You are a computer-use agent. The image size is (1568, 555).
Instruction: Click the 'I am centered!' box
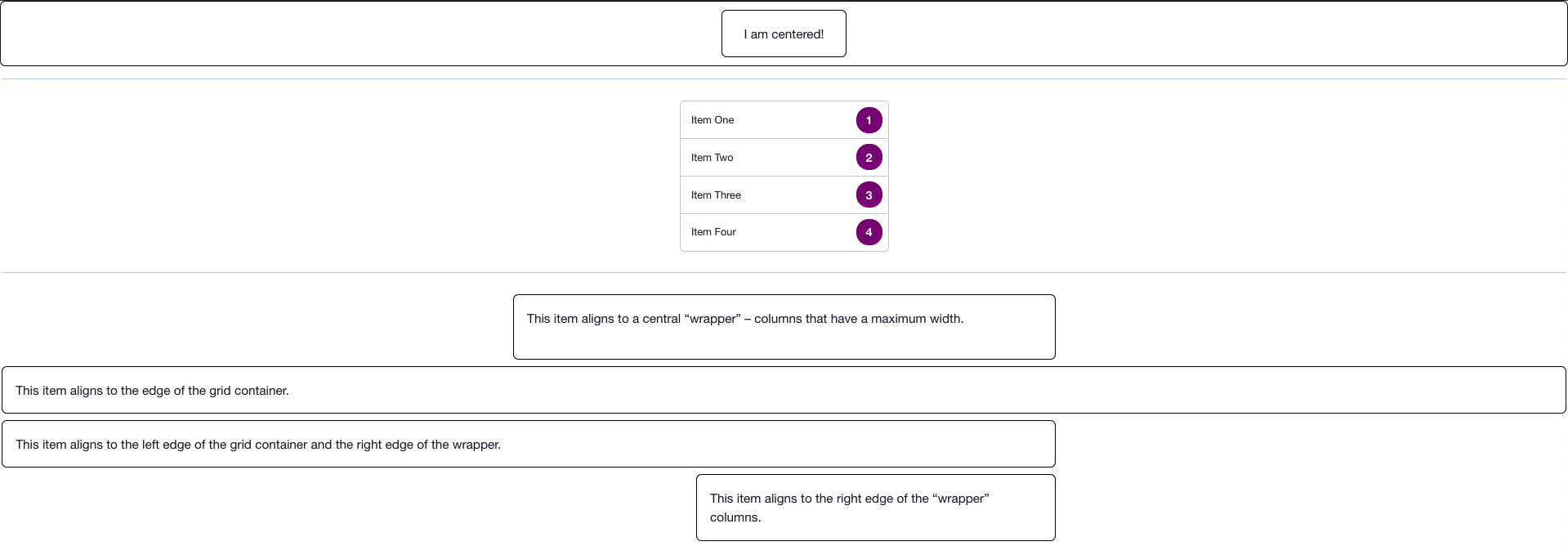(x=784, y=34)
